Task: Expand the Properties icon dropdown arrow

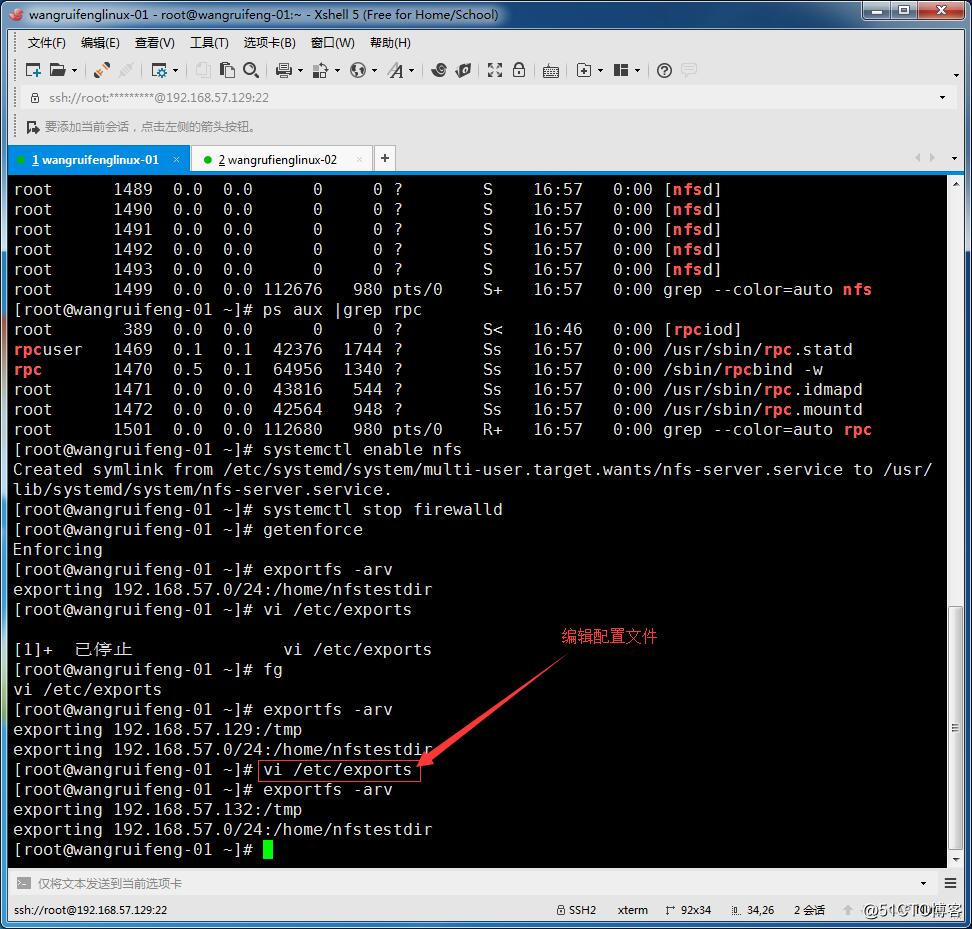Action: [175, 71]
